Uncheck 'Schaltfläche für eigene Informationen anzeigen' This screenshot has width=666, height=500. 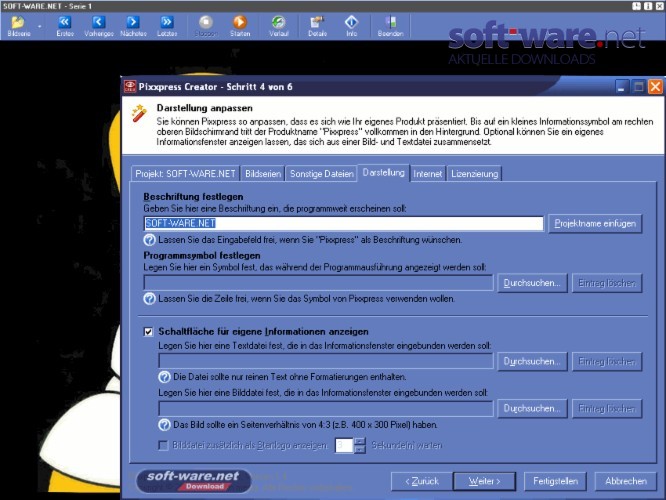(x=148, y=332)
